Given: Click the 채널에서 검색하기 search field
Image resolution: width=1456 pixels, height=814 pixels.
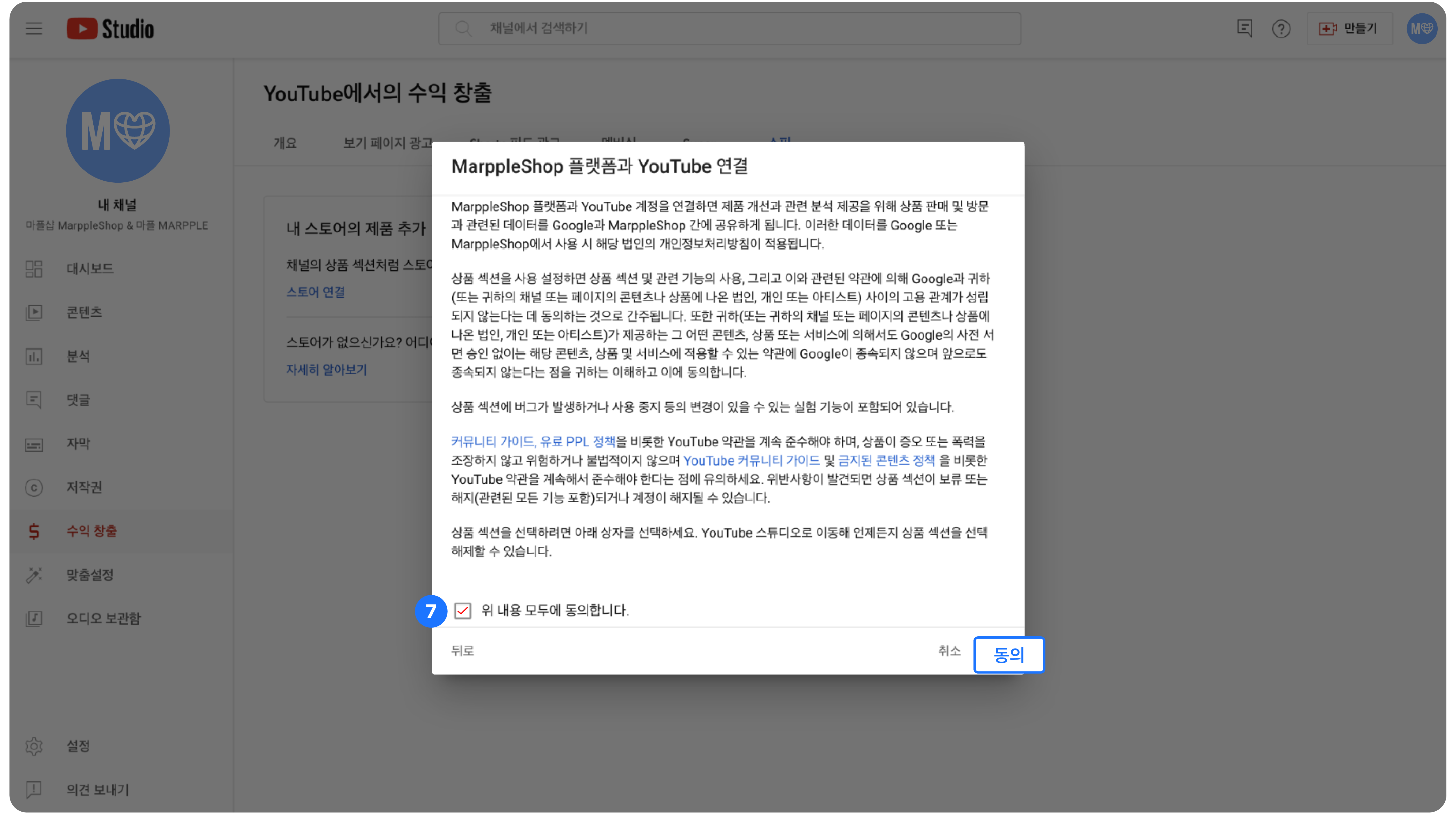Looking at the screenshot, I should tap(729, 28).
